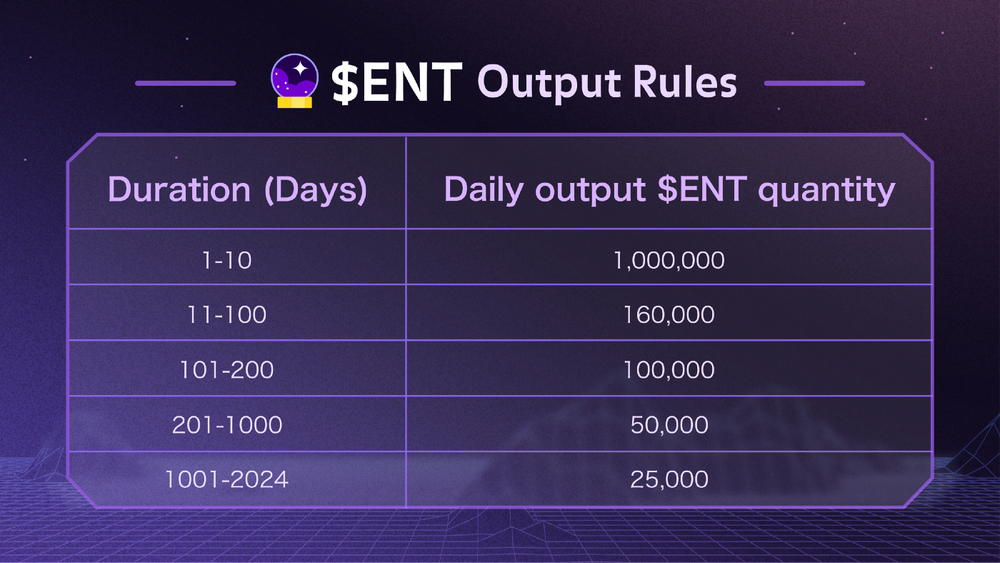Click the purple line right of title
This screenshot has height=563, width=1000.
click(814, 83)
